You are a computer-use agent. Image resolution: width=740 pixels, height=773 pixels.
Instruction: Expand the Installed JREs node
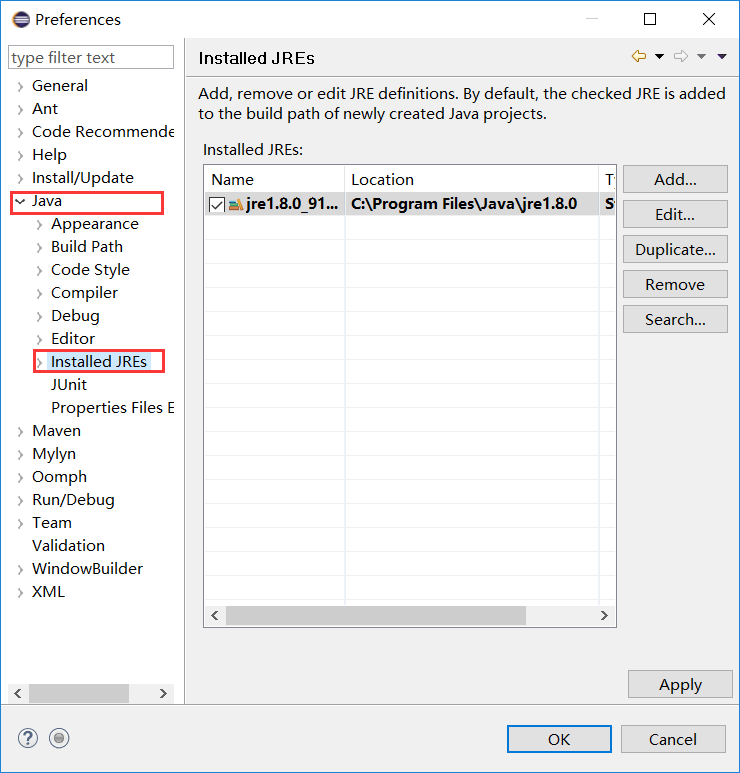click(x=39, y=362)
